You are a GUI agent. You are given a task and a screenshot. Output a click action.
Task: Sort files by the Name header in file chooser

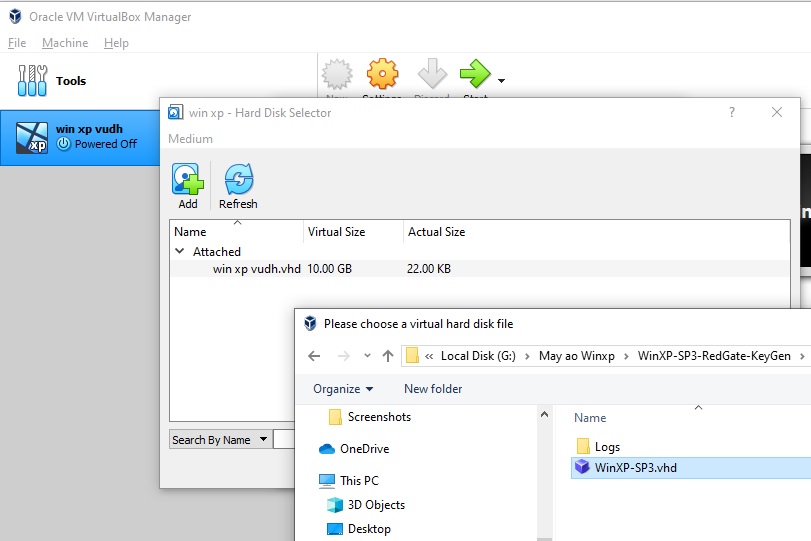(590, 418)
